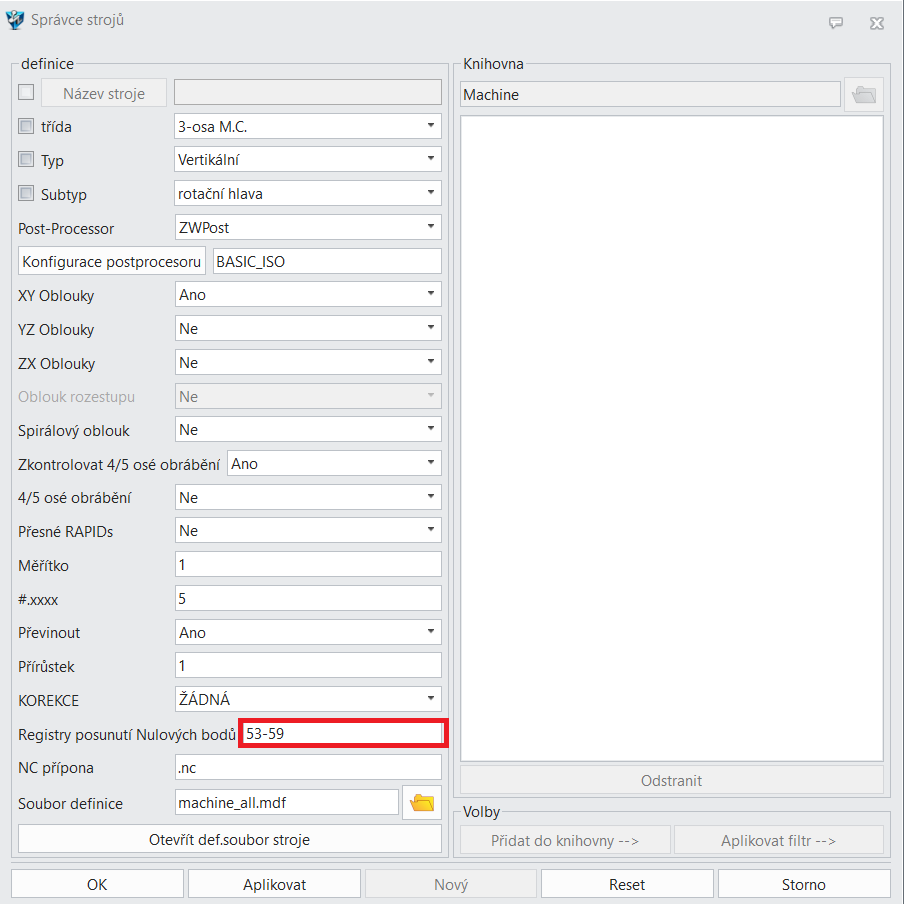Focus the #.xxxx decimal places field
Viewport: 904px width, 904px height.
tap(308, 598)
